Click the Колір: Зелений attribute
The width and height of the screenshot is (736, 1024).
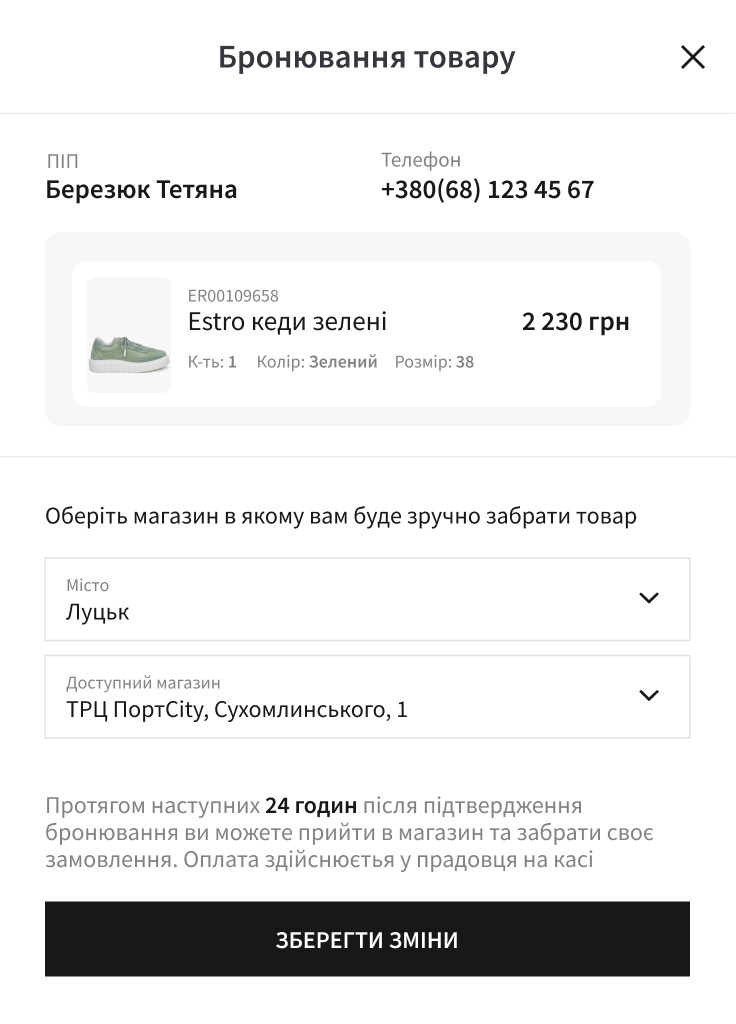point(317,362)
